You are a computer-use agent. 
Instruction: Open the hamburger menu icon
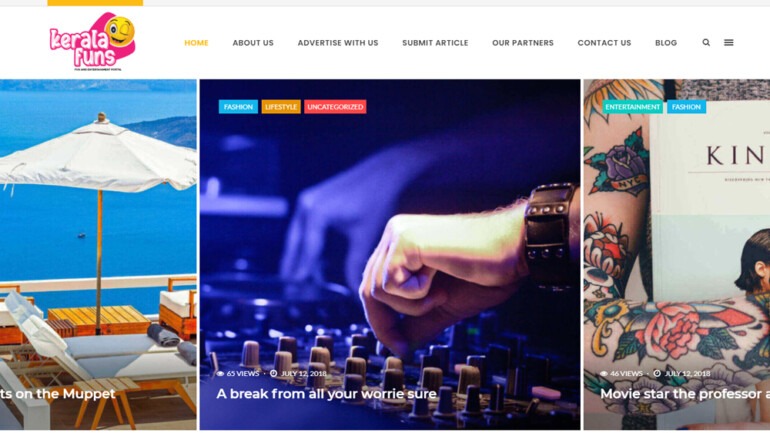pos(729,43)
